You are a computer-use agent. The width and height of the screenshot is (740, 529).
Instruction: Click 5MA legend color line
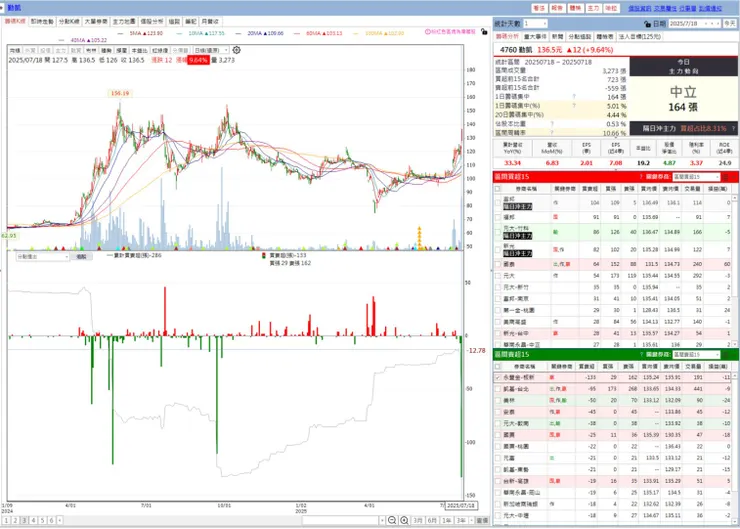pyautogui.click(x=121, y=34)
